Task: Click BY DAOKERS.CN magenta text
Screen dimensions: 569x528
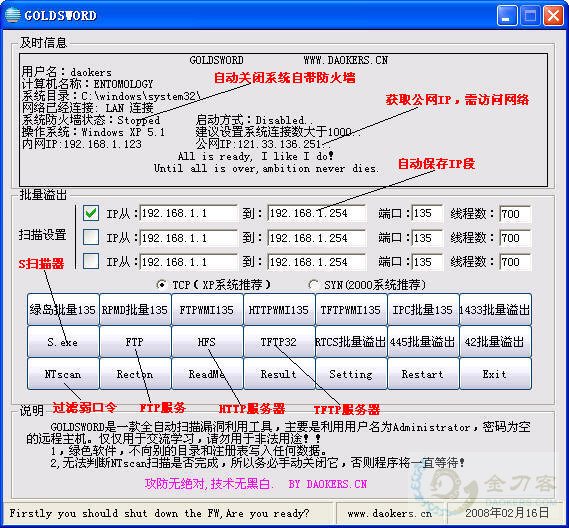Action: (328, 484)
